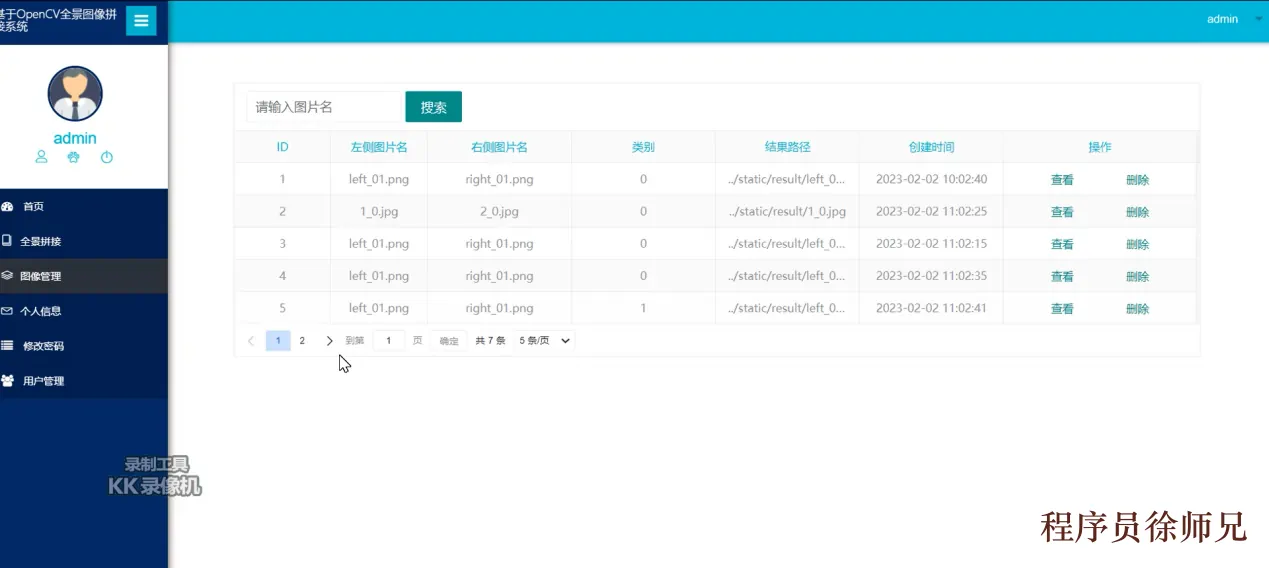1269x568 pixels.
Task: Click 查看 for row ID 3
Action: coord(1062,244)
